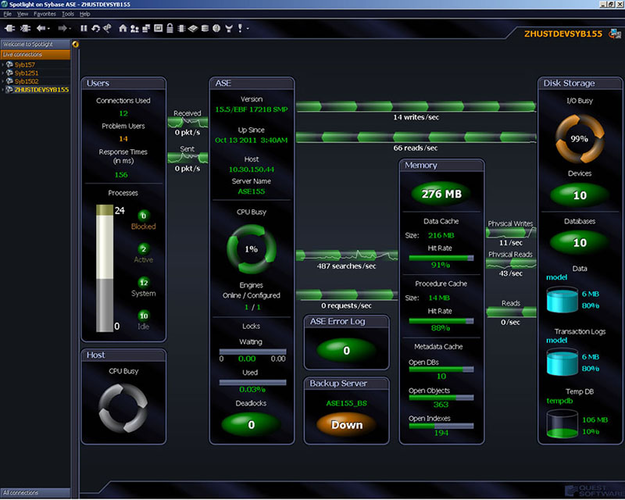Click the System processes indicator
This screenshot has width=625, height=500.
pos(143,283)
